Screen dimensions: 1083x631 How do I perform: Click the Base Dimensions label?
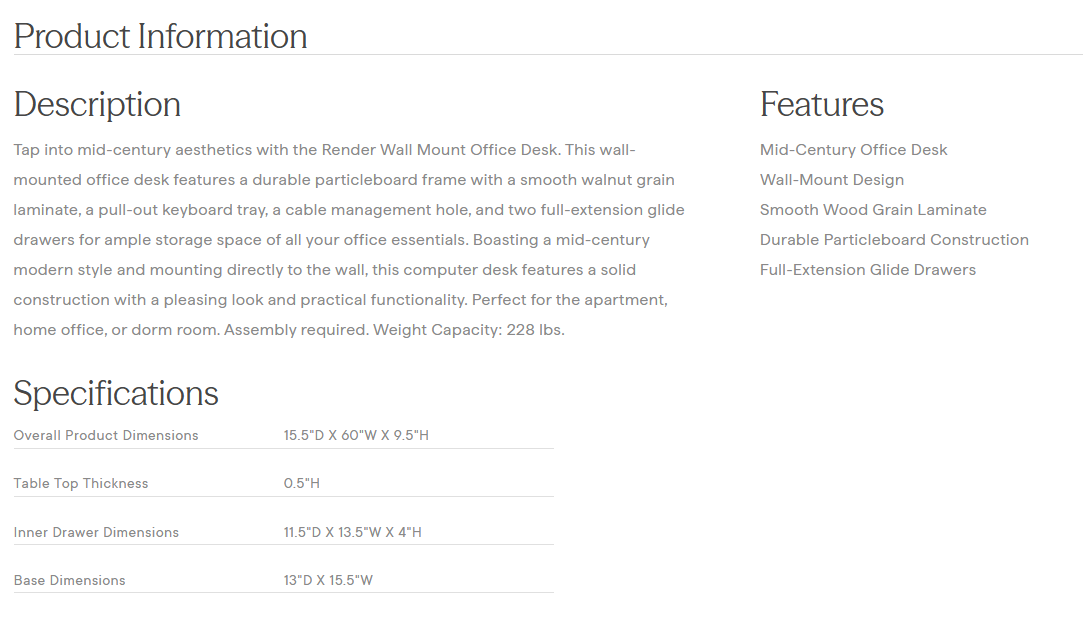69,580
